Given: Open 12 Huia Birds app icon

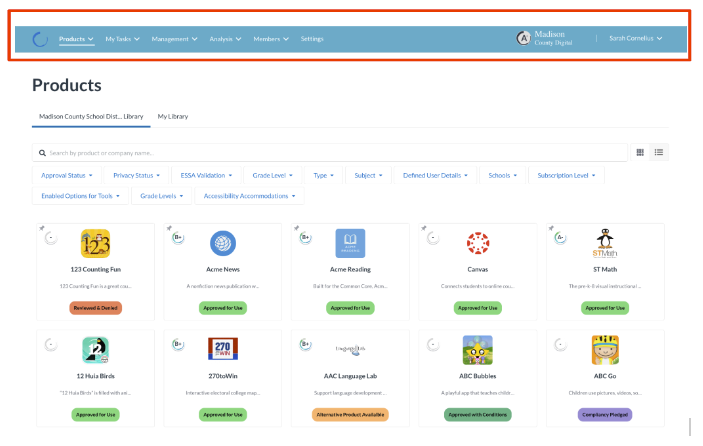Looking at the screenshot, I should click(95, 350).
